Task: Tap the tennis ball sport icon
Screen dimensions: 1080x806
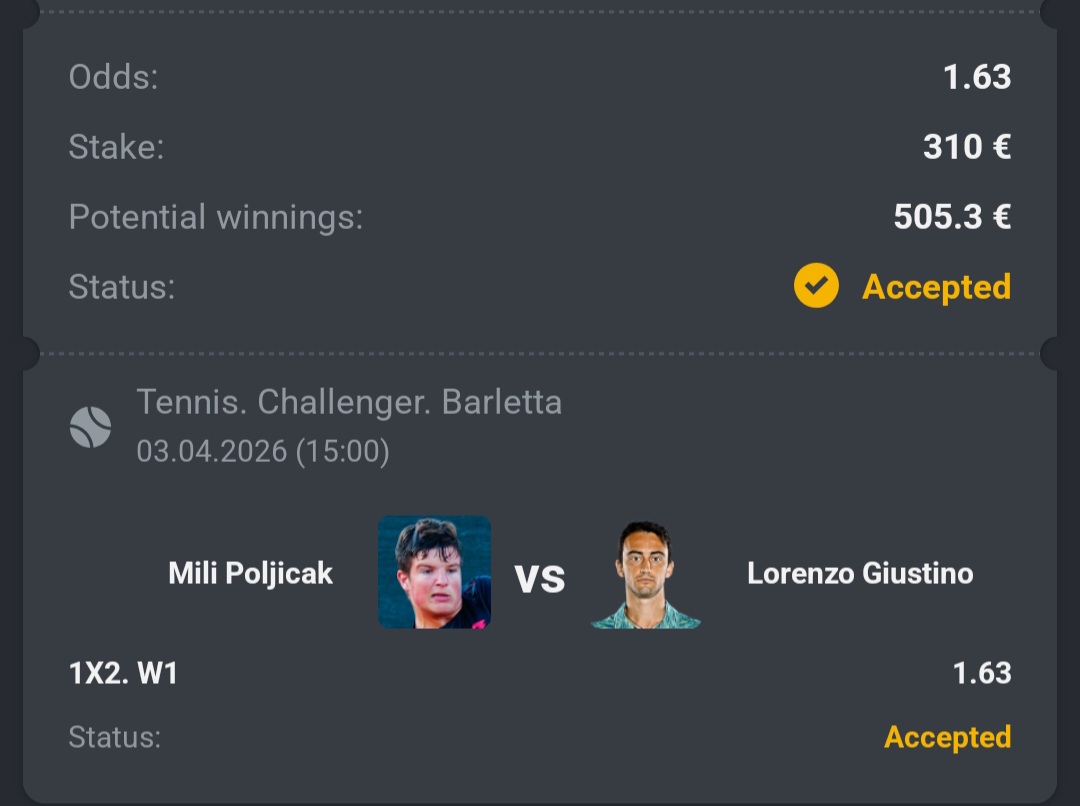Action: [x=90, y=427]
